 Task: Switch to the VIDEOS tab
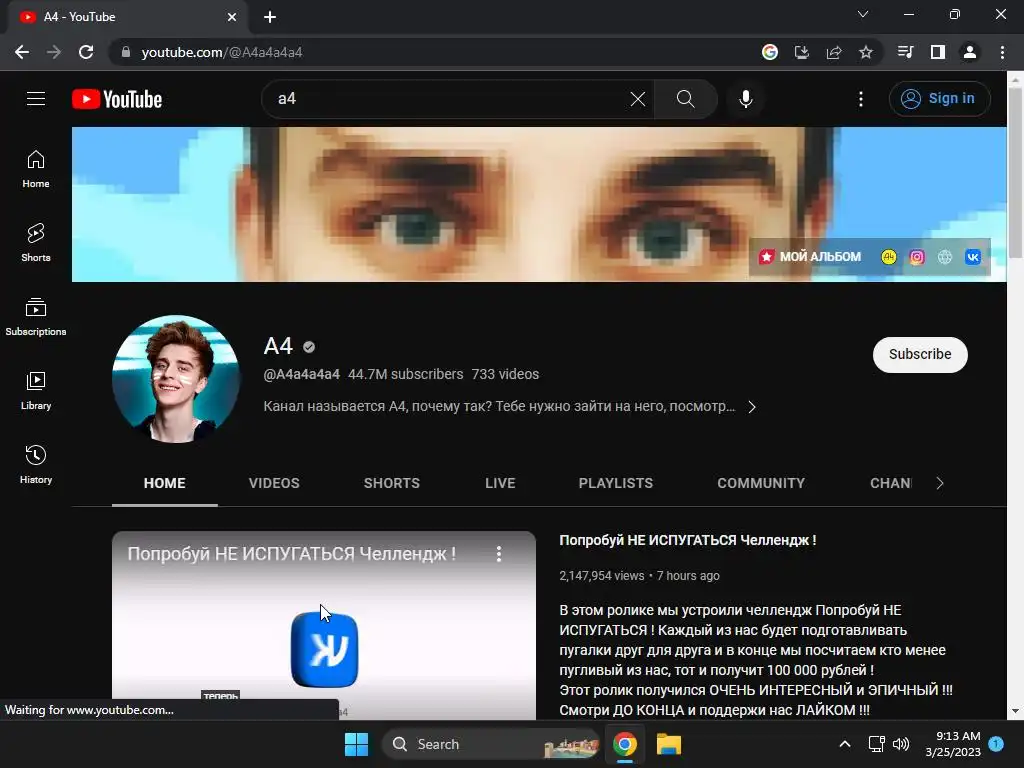(274, 483)
